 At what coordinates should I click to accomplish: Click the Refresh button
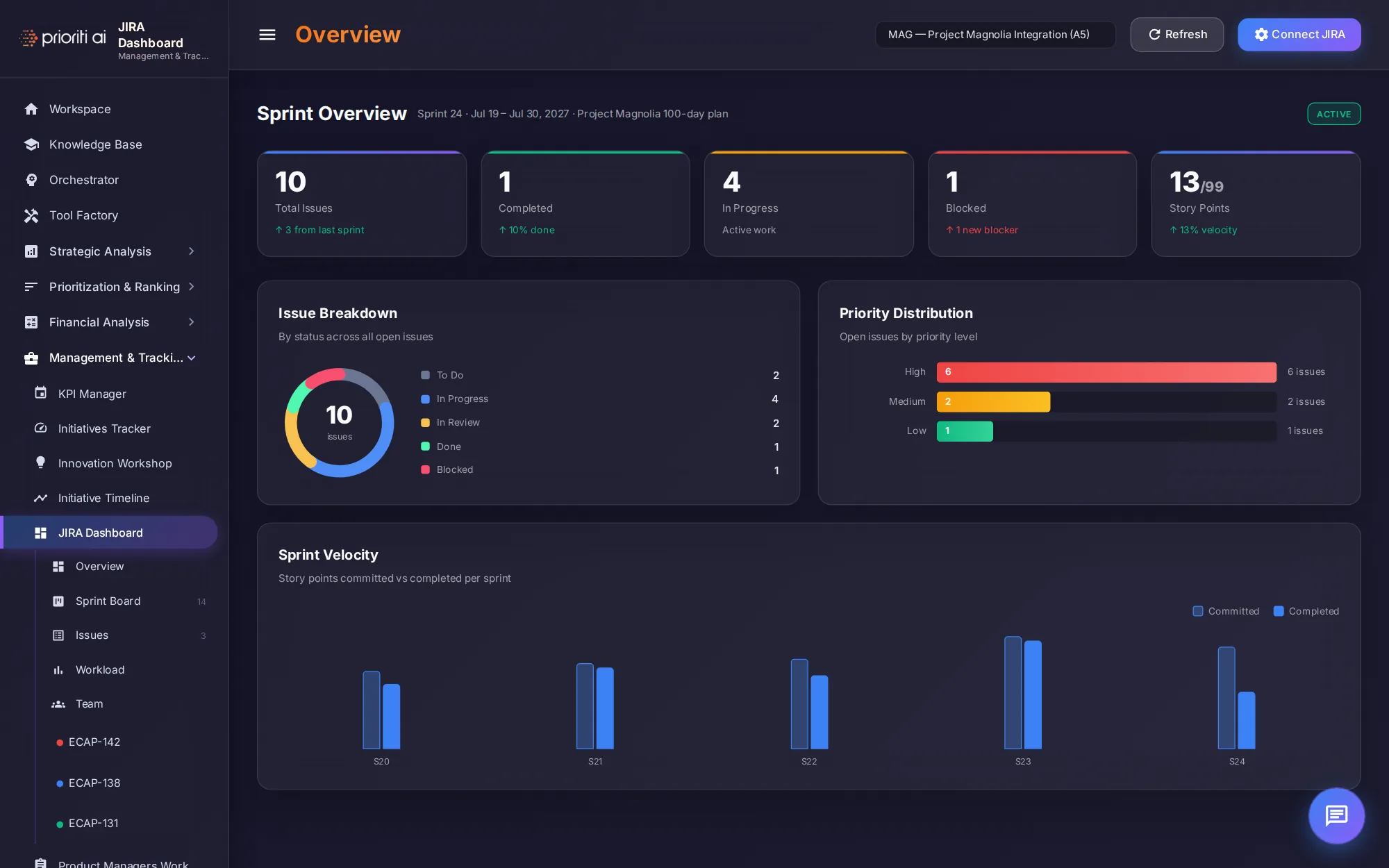pyautogui.click(x=1177, y=35)
